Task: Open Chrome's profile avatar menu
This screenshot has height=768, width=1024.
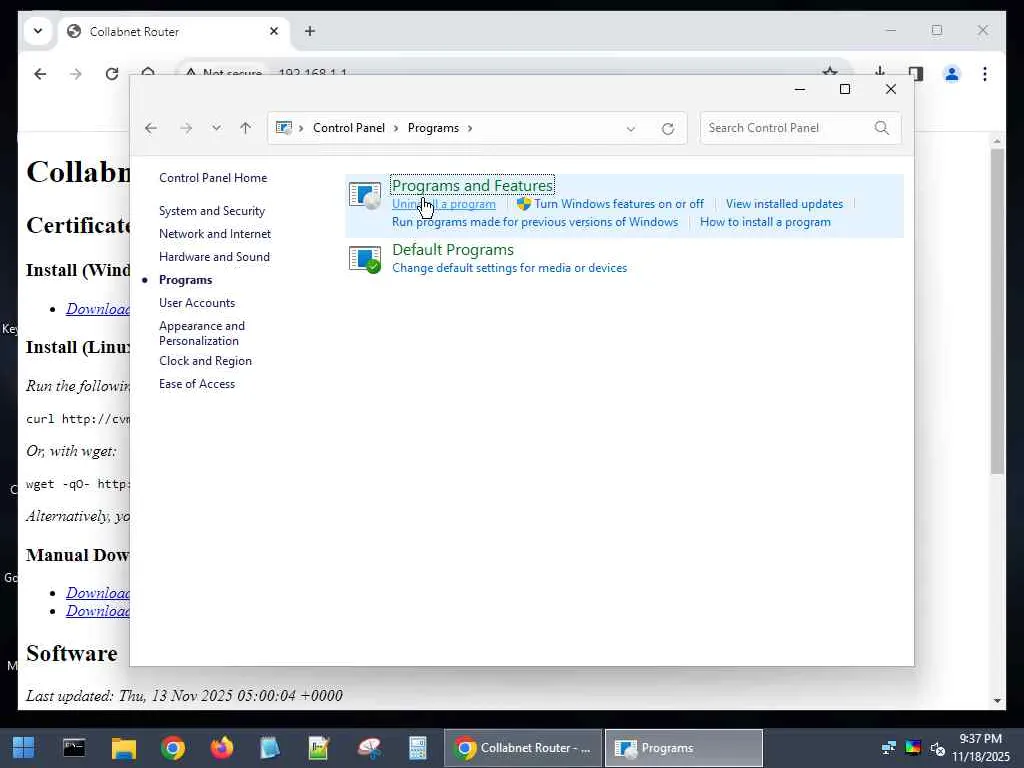Action: tap(952, 74)
